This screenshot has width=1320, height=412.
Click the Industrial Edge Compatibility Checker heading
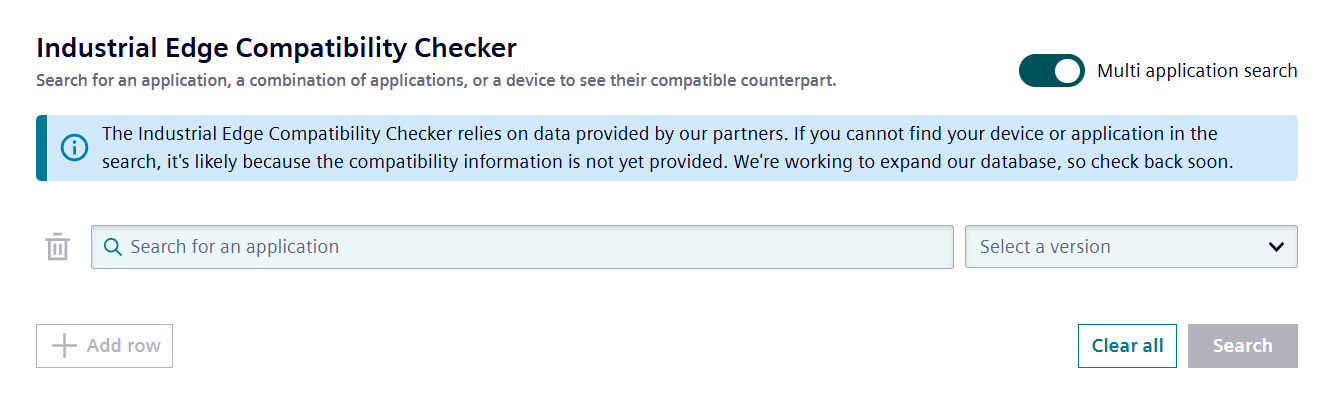[276, 47]
